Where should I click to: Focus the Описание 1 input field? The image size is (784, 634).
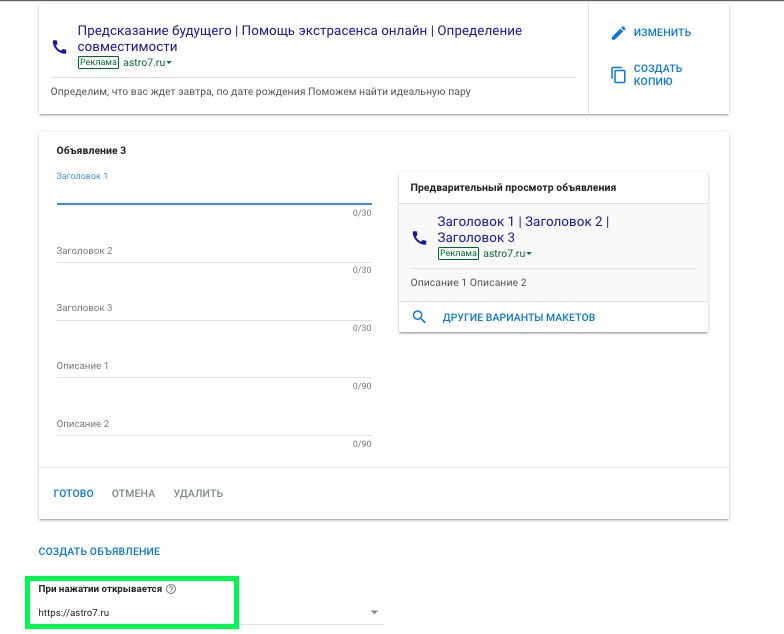pos(214,366)
